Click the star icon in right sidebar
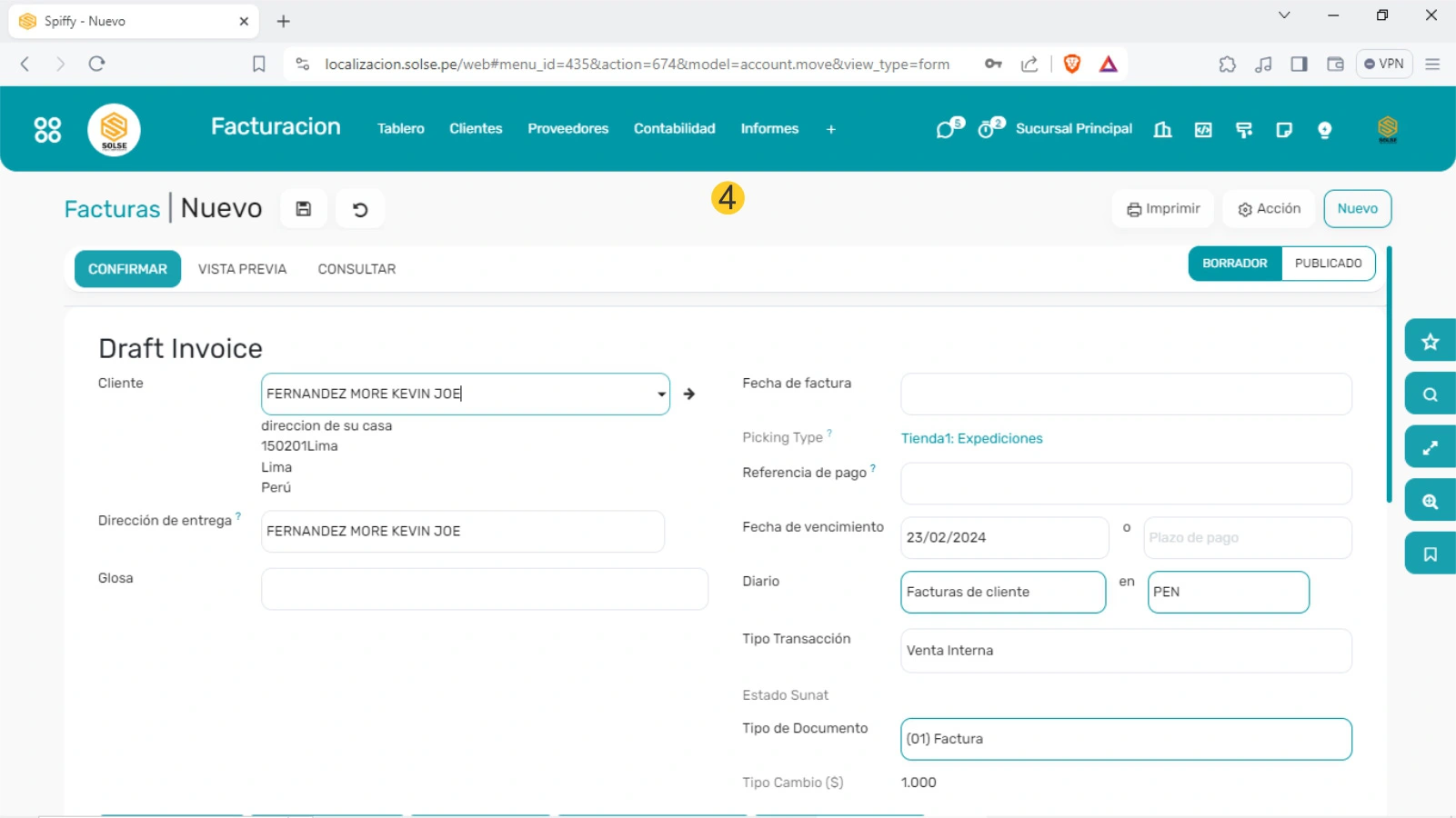1456x818 pixels. pyautogui.click(x=1430, y=342)
